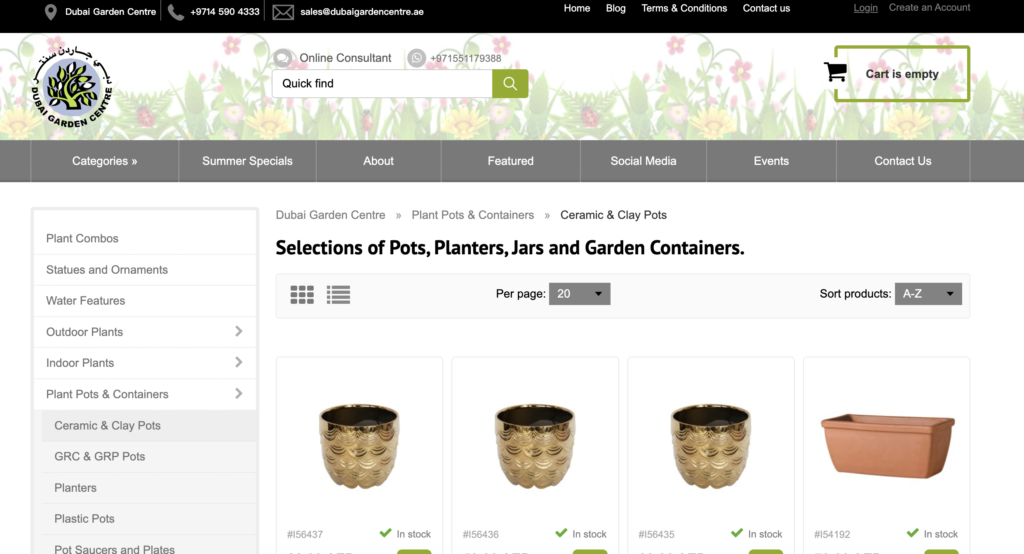Open the Summer Specials menu item
The width and height of the screenshot is (1024, 554).
[248, 161]
